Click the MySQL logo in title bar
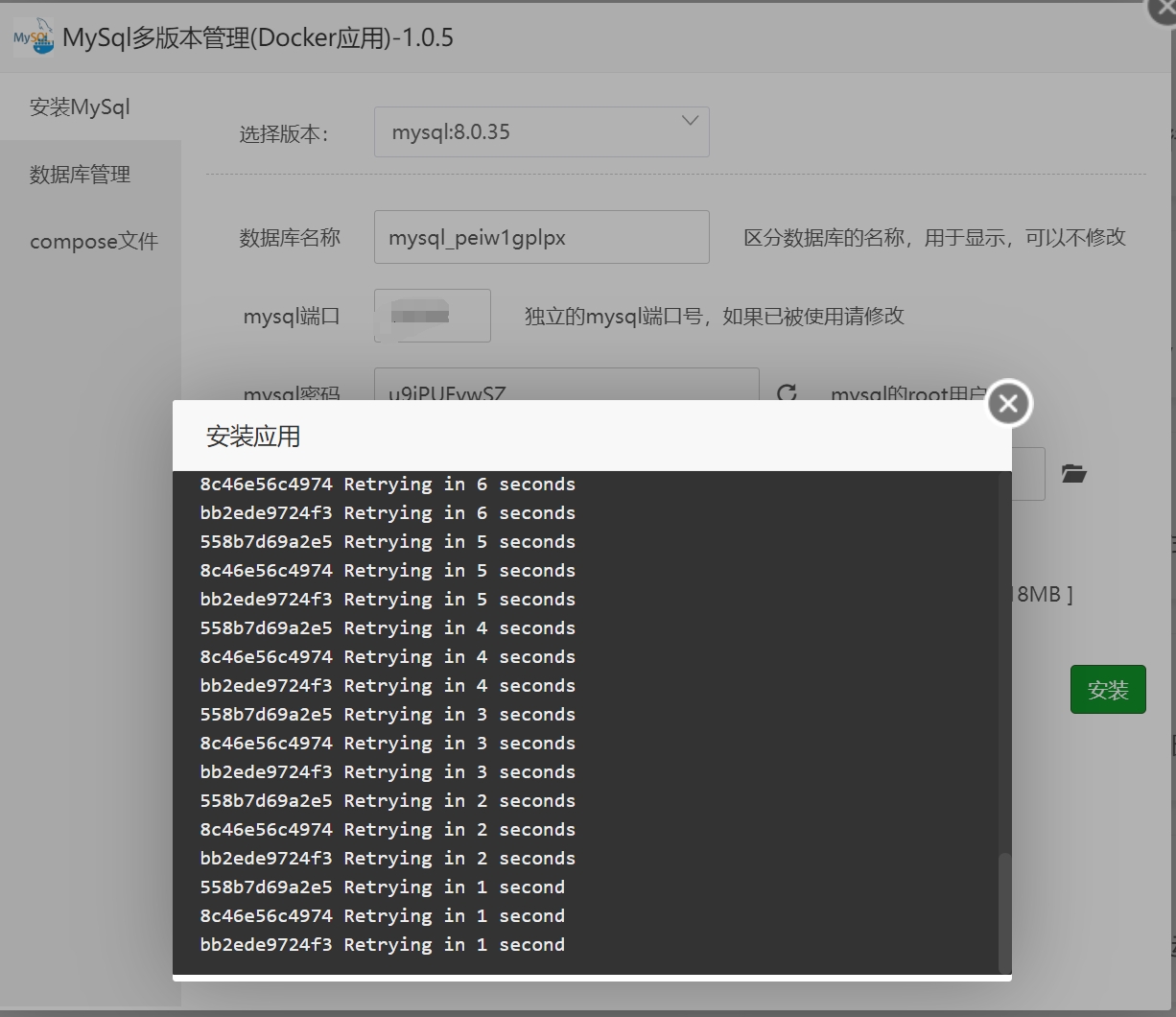The image size is (1176, 1017). point(34,38)
